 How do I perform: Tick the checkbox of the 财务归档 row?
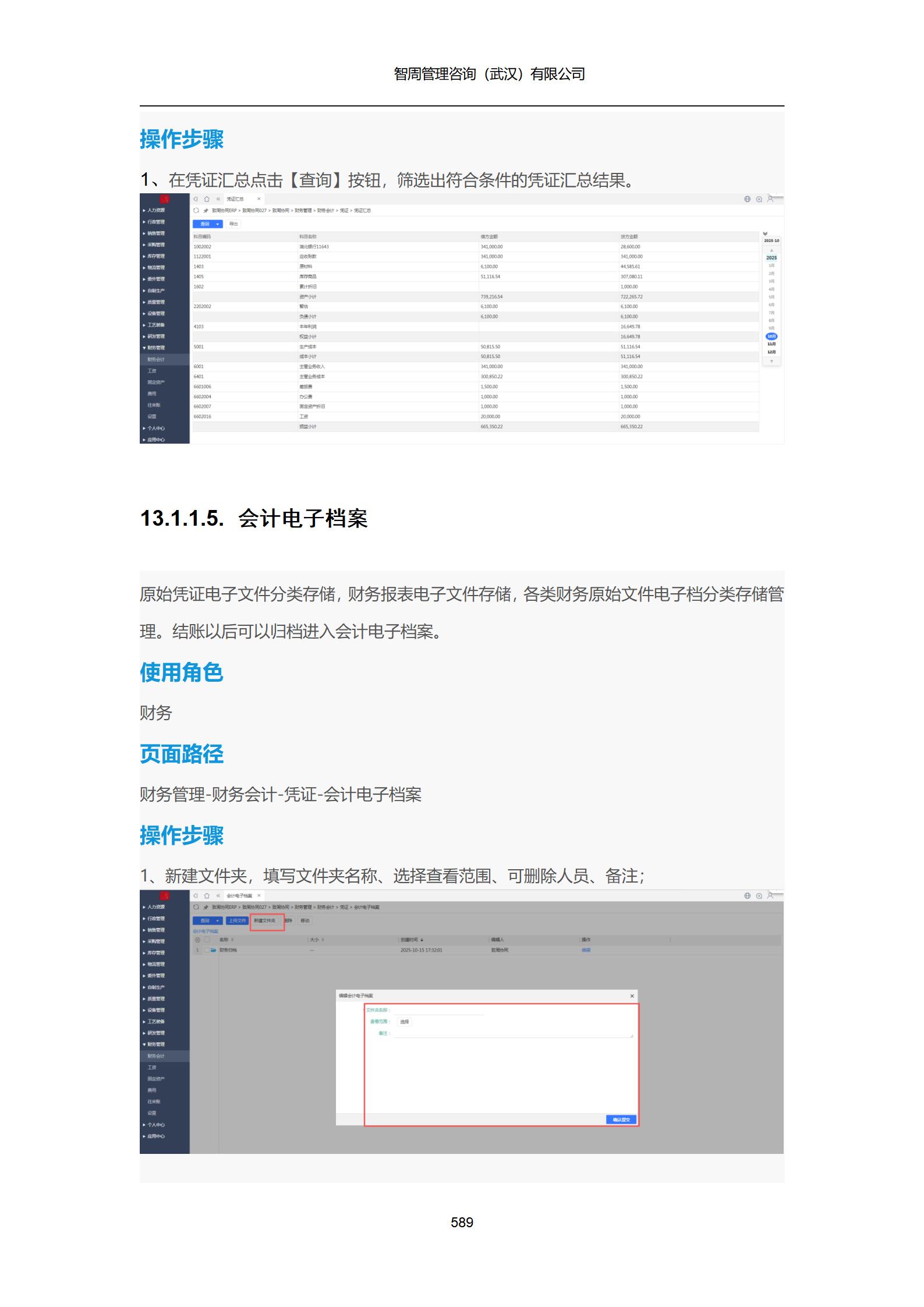[207, 950]
